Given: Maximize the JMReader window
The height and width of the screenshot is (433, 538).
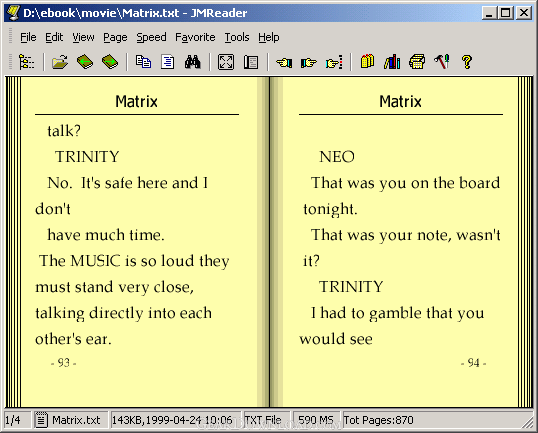Looking at the screenshot, I should [505, 13].
